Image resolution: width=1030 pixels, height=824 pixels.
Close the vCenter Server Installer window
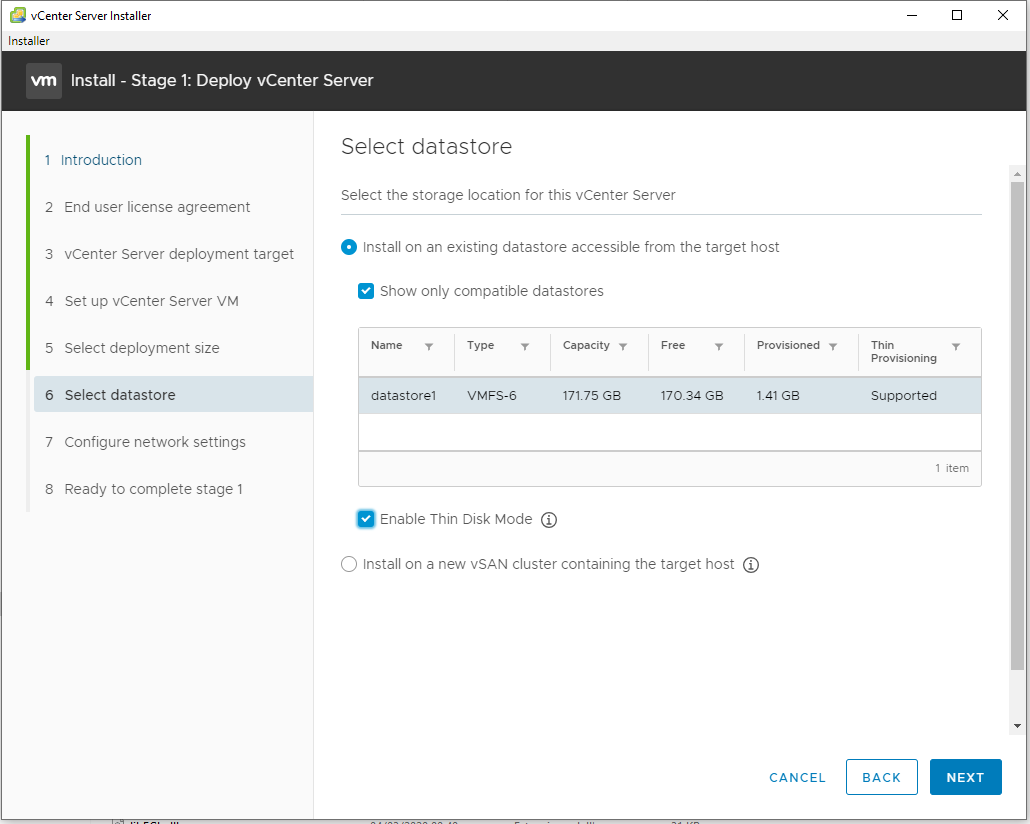pyautogui.click(x=1002, y=15)
